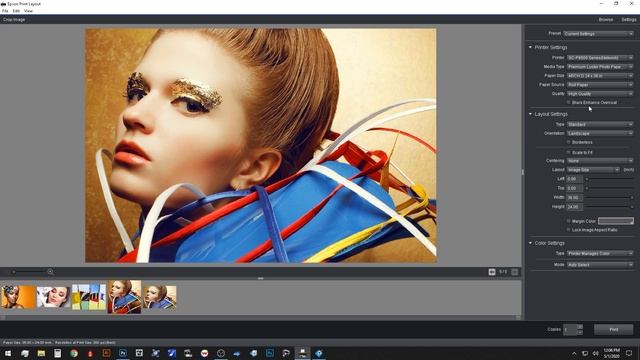The image size is (640, 360).
Task: Click the layout view icon right of page counter
Action: click(x=515, y=272)
